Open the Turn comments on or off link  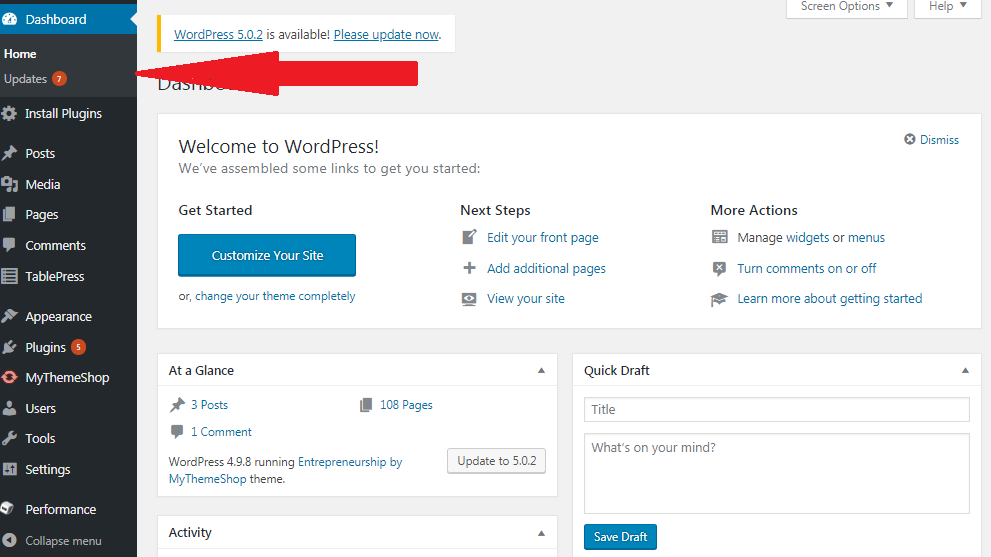pos(806,269)
